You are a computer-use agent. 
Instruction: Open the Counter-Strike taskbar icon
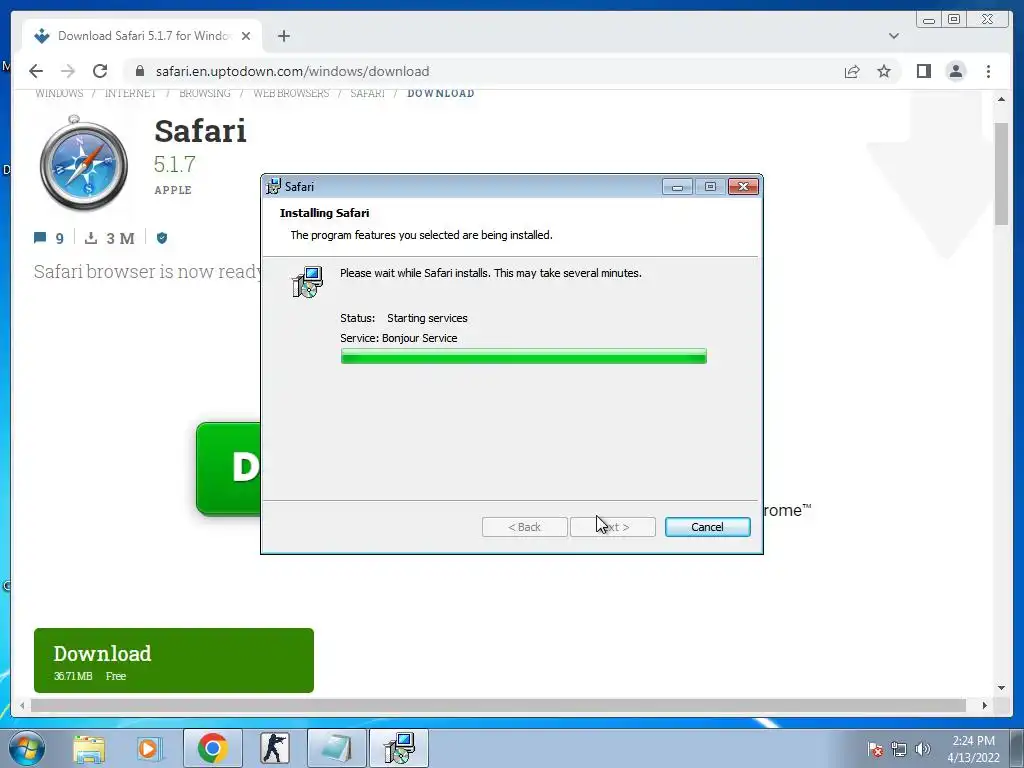pos(274,748)
